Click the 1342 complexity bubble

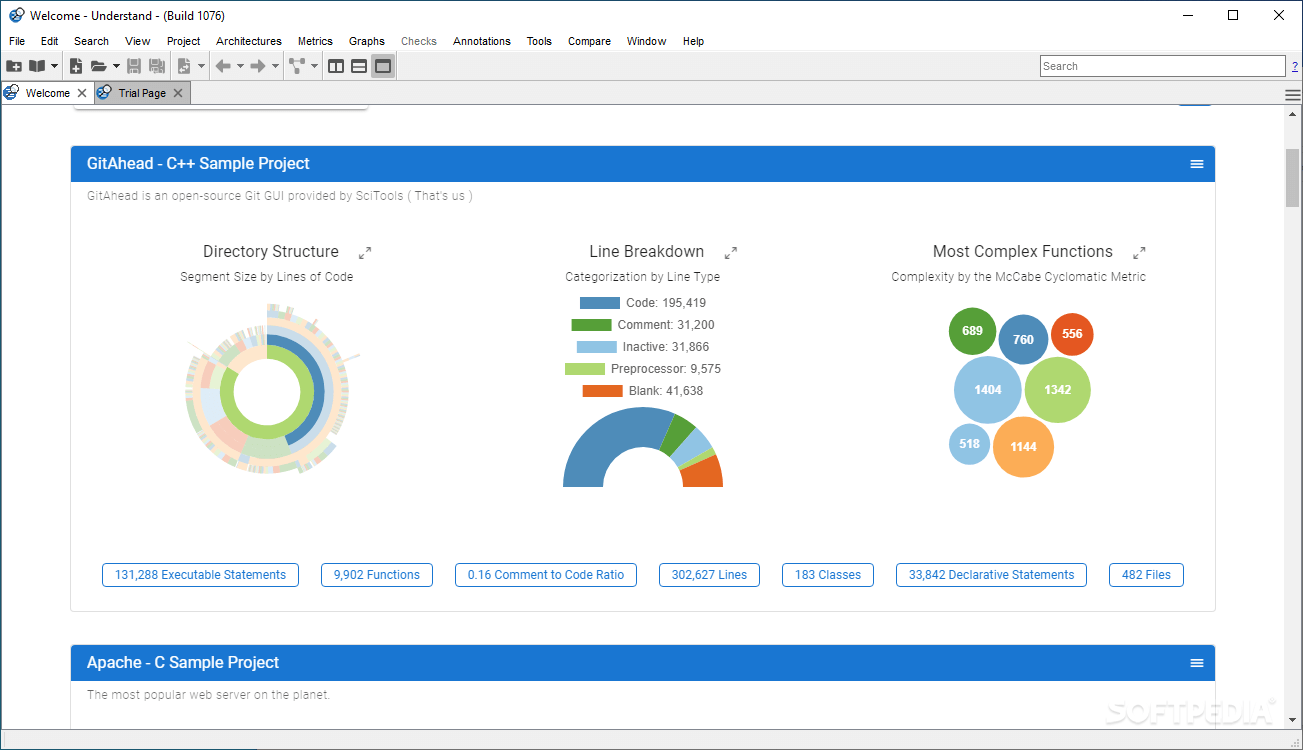click(1057, 390)
